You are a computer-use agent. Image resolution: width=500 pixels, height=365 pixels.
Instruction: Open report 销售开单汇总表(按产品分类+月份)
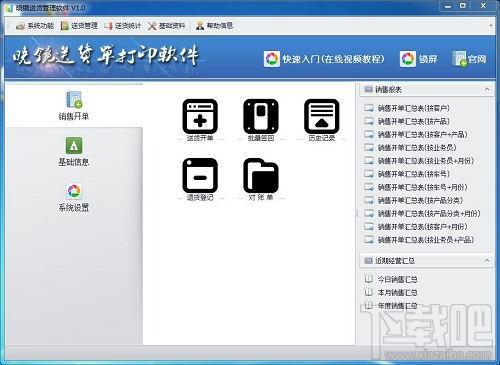(x=429, y=214)
